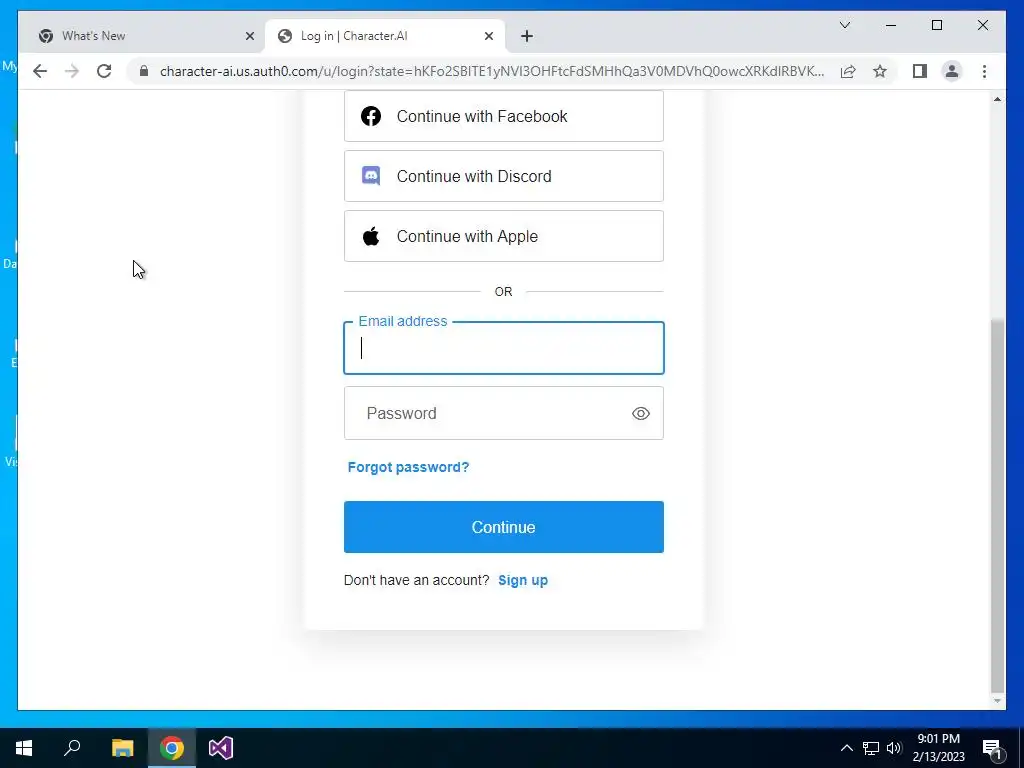Click the browser Back arrow
This screenshot has width=1024, height=768.
point(40,71)
